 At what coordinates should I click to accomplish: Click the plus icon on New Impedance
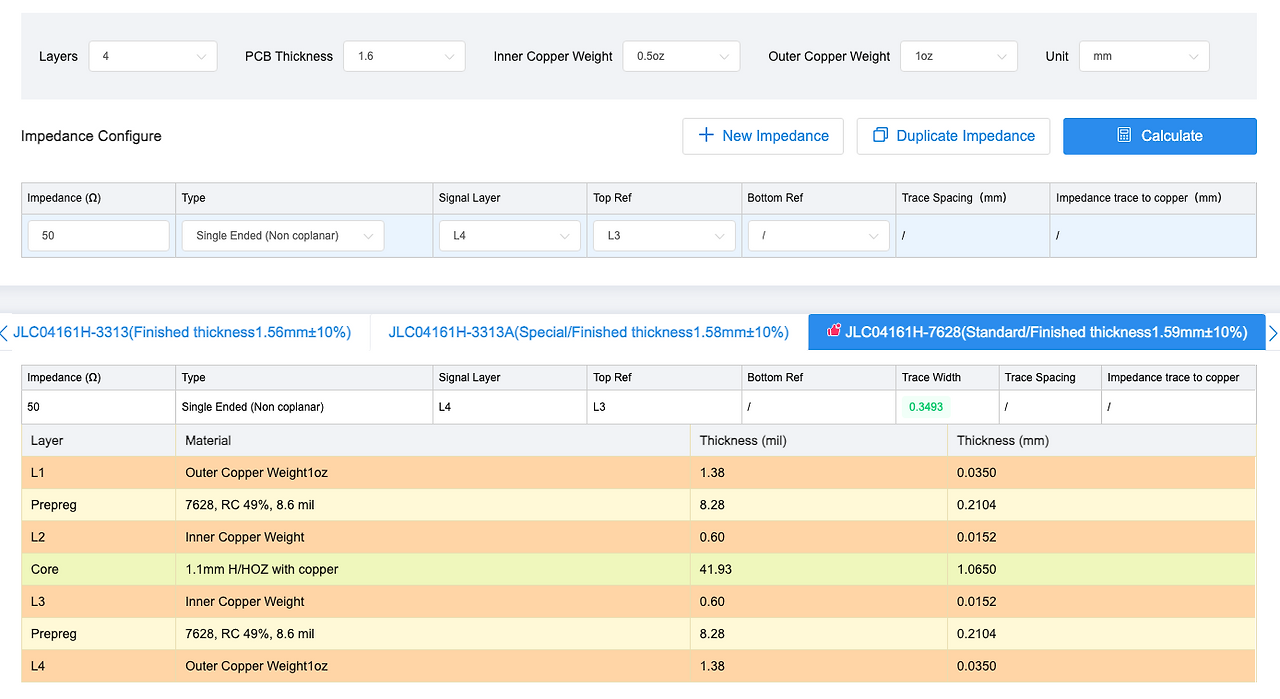706,135
